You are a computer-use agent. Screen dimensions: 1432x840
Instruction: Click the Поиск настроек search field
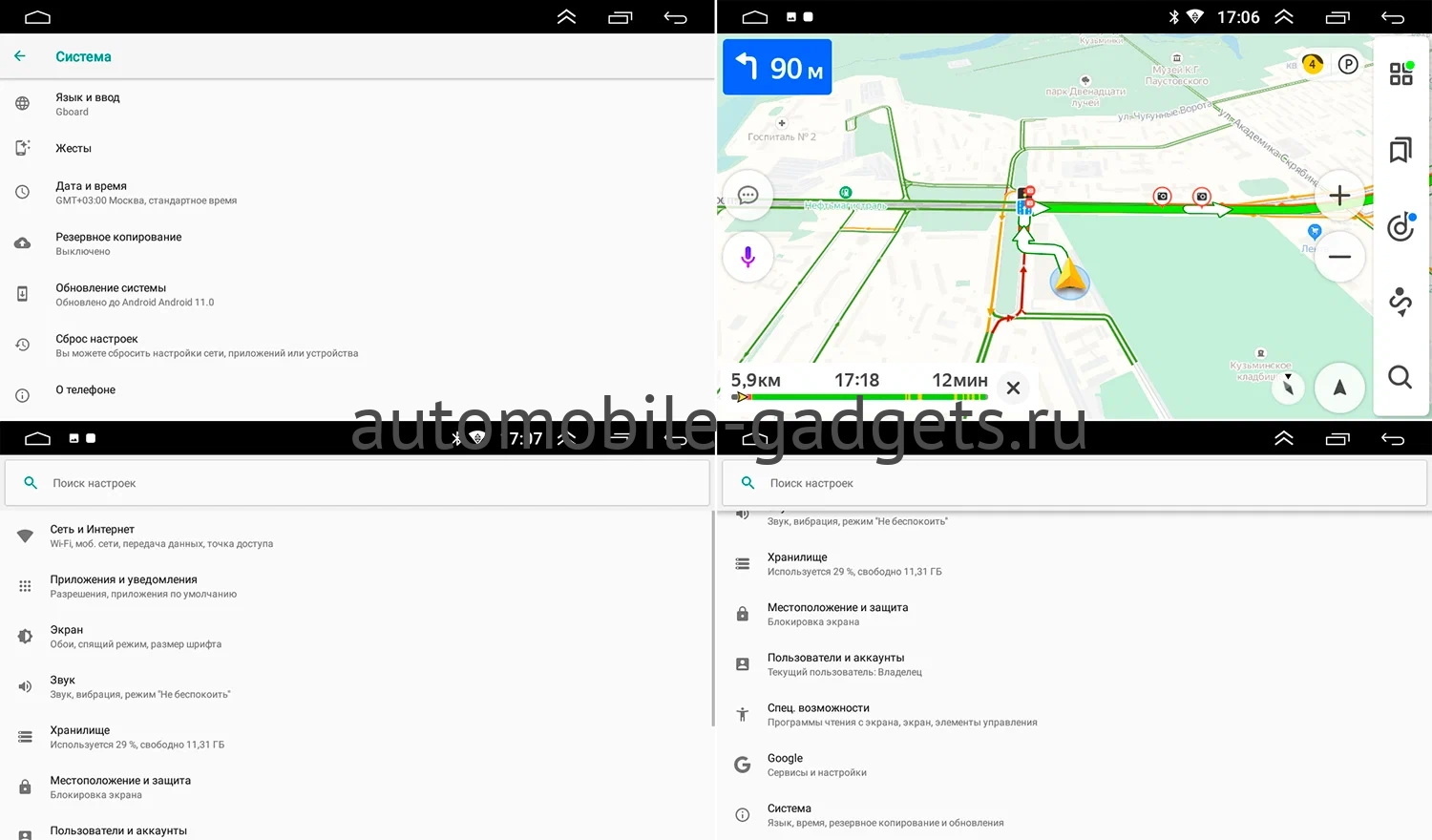[x=357, y=483]
